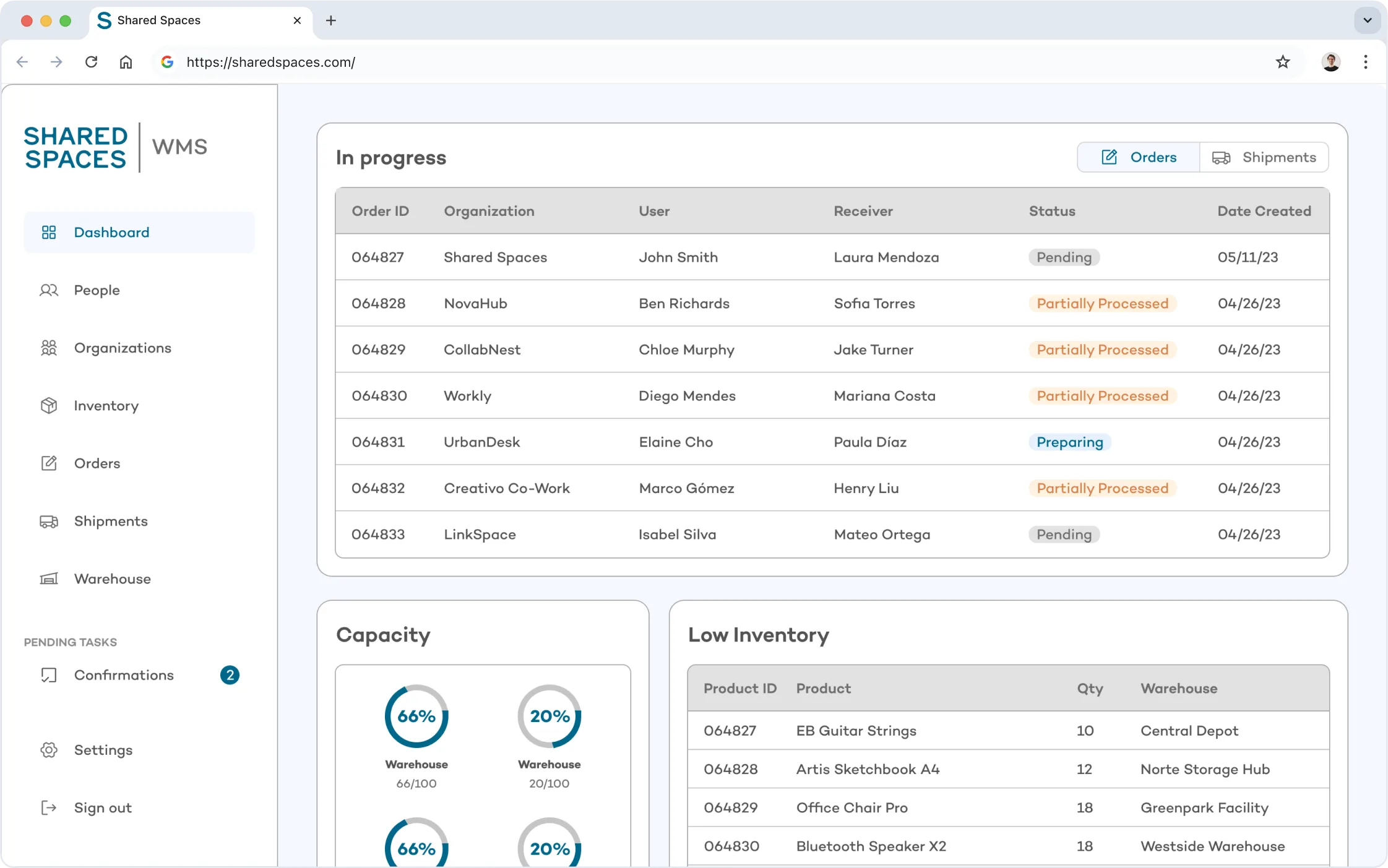Click the Sign out arrow icon

coord(49,807)
